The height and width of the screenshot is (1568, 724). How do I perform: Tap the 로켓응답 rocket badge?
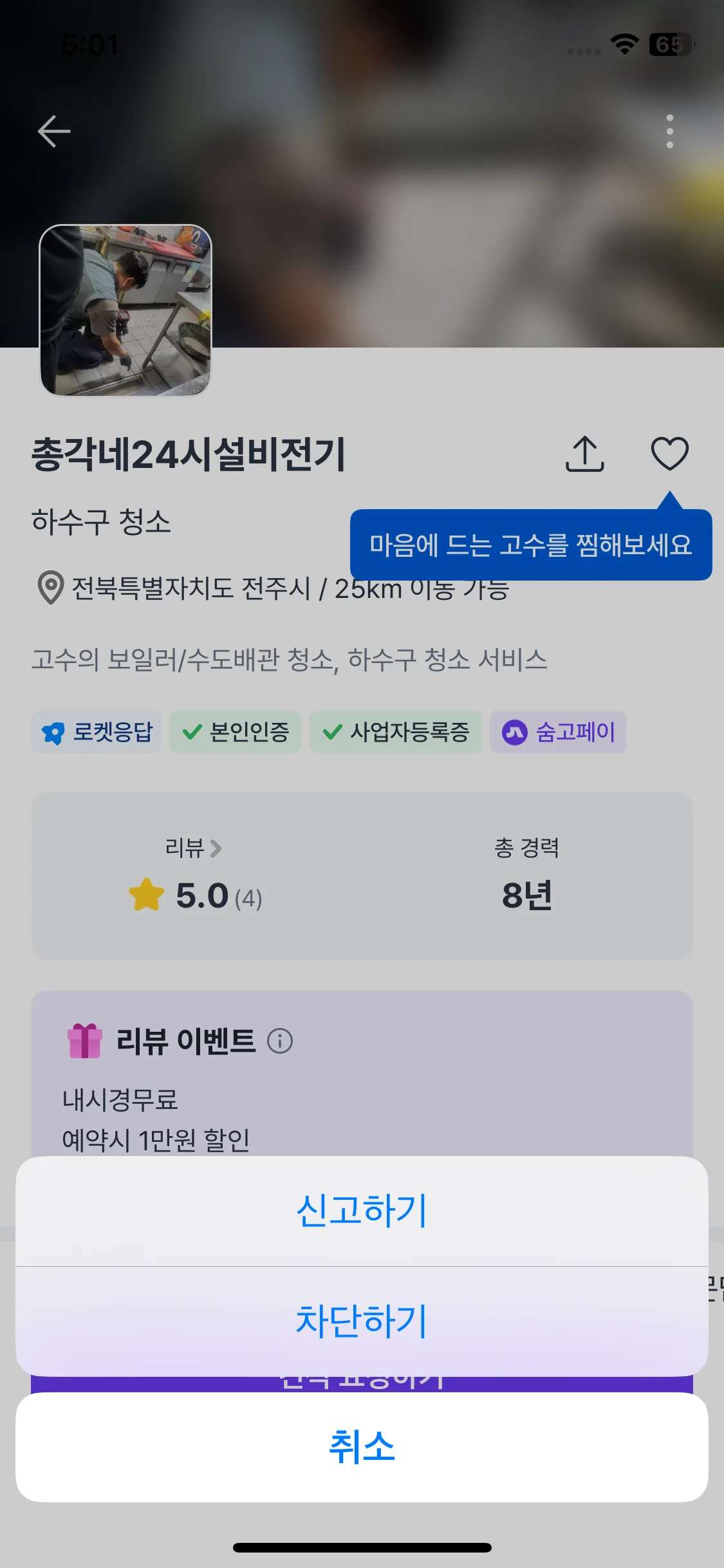click(x=97, y=732)
